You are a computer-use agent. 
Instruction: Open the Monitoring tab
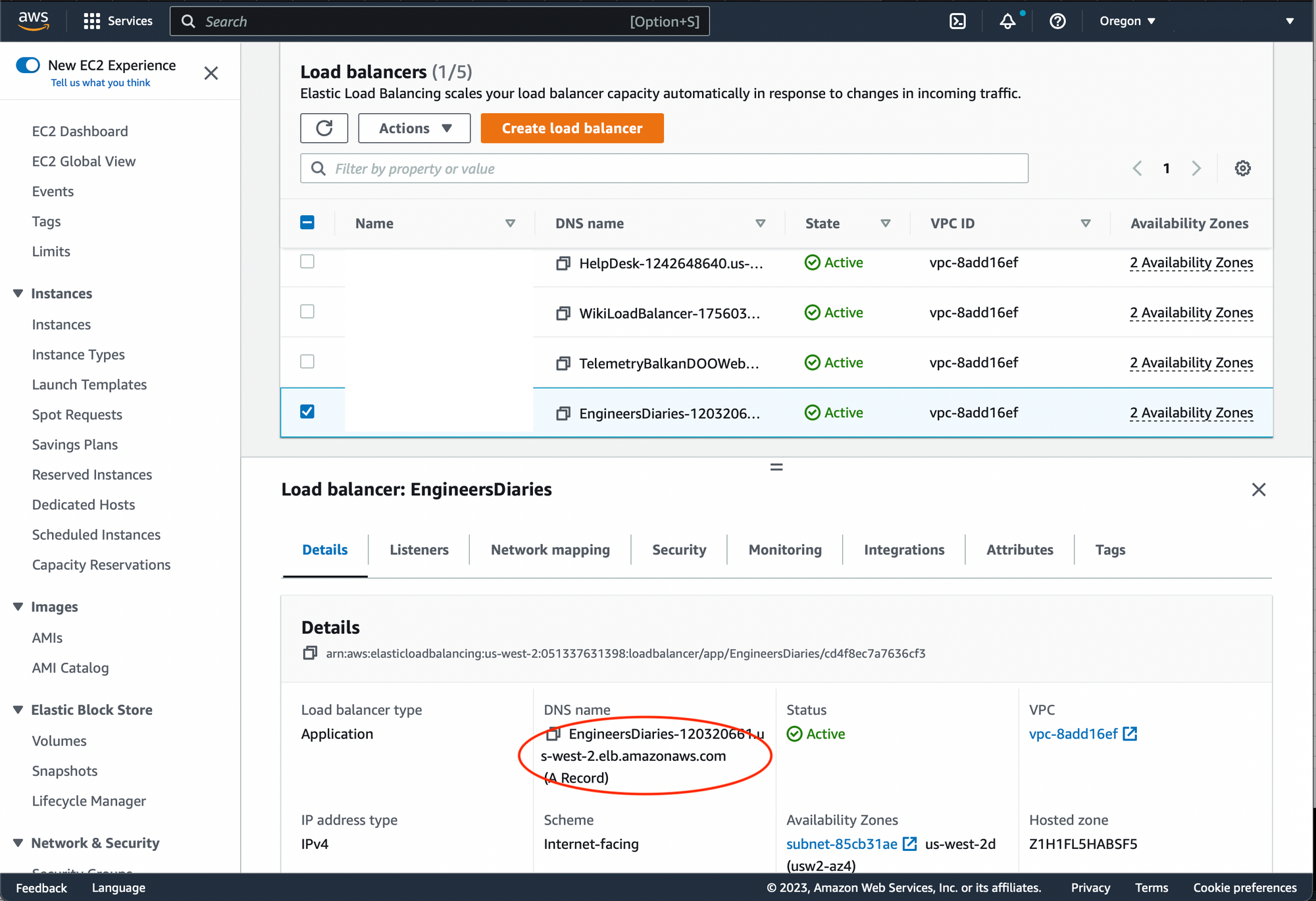785,550
